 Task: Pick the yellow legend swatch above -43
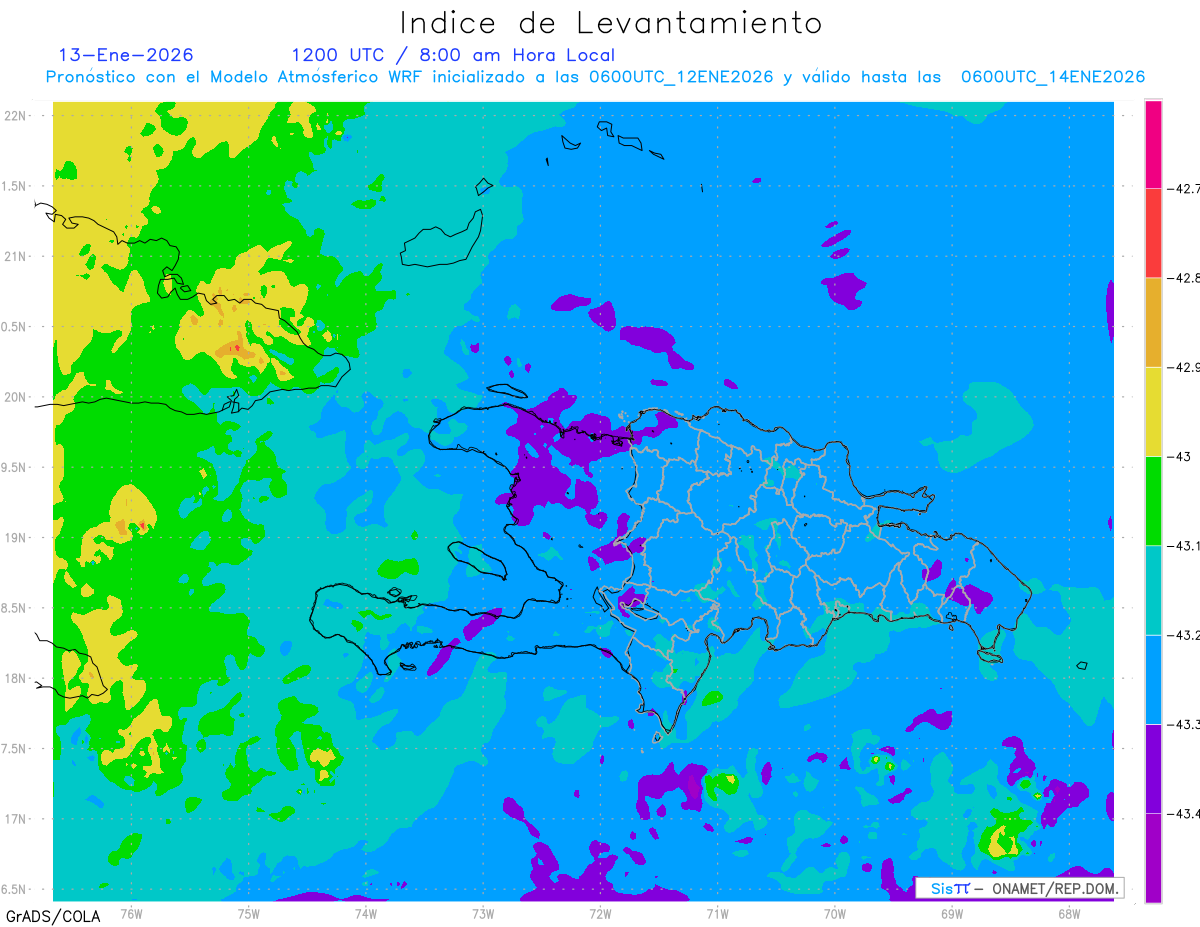(x=1153, y=411)
